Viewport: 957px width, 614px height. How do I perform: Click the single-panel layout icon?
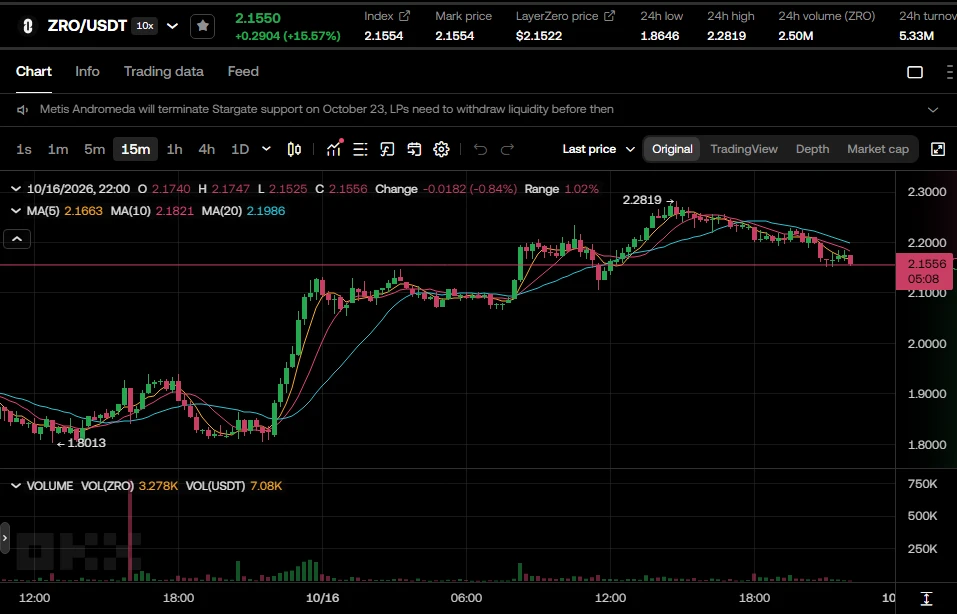pos(915,72)
